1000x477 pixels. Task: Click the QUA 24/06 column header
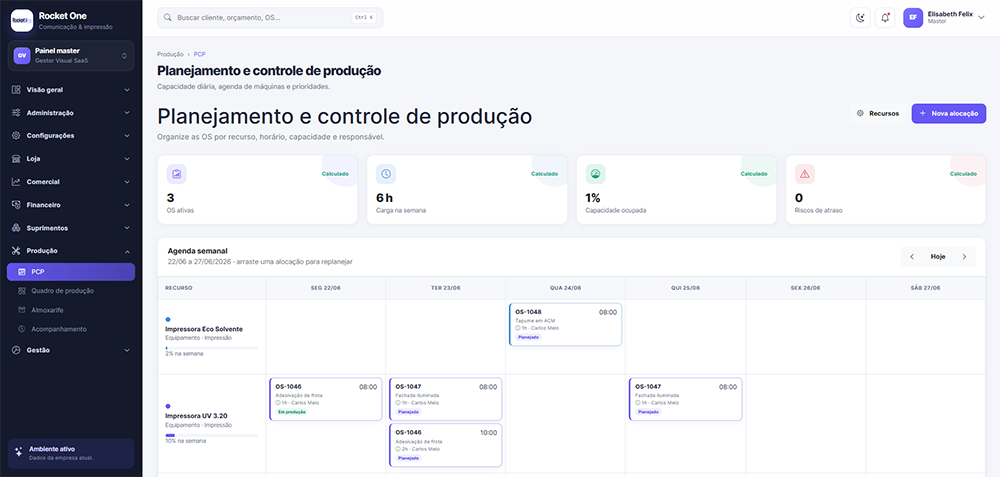coord(565,288)
